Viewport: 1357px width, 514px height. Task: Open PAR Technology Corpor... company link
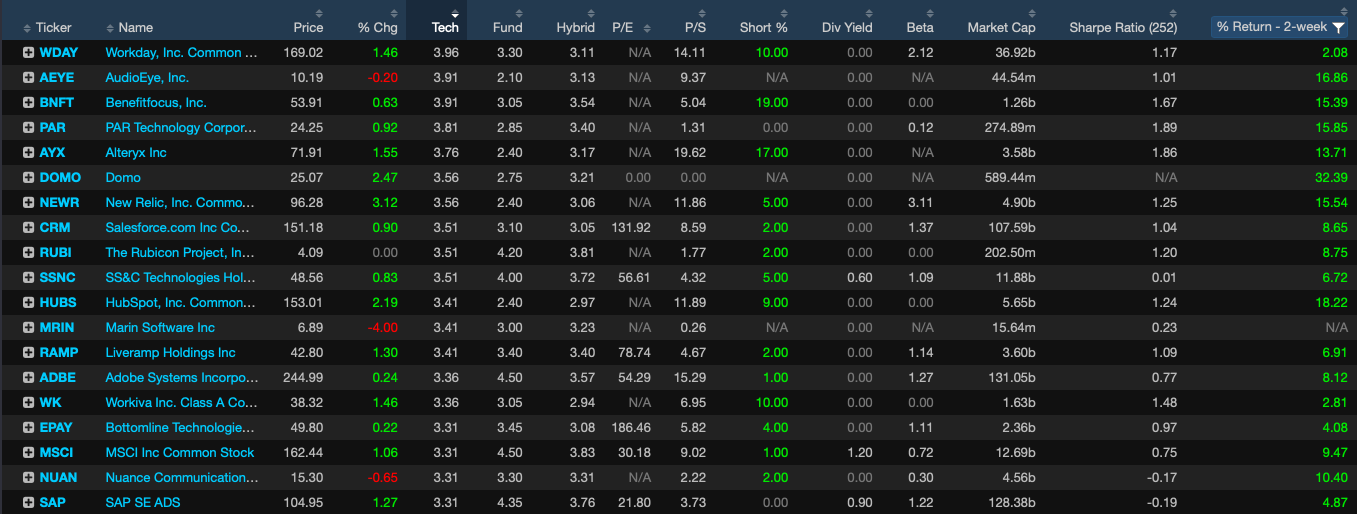(x=181, y=127)
